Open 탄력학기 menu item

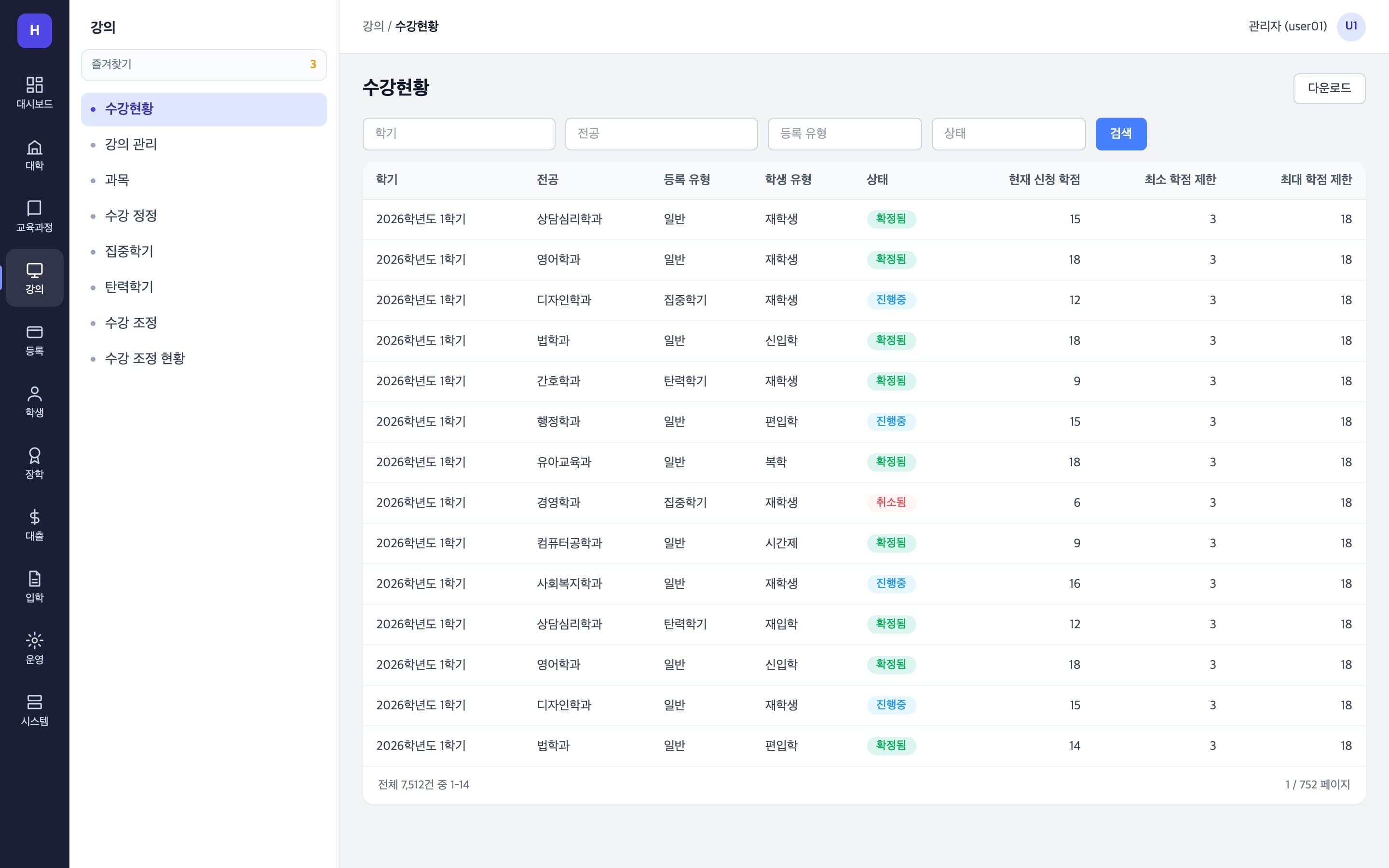coord(204,287)
